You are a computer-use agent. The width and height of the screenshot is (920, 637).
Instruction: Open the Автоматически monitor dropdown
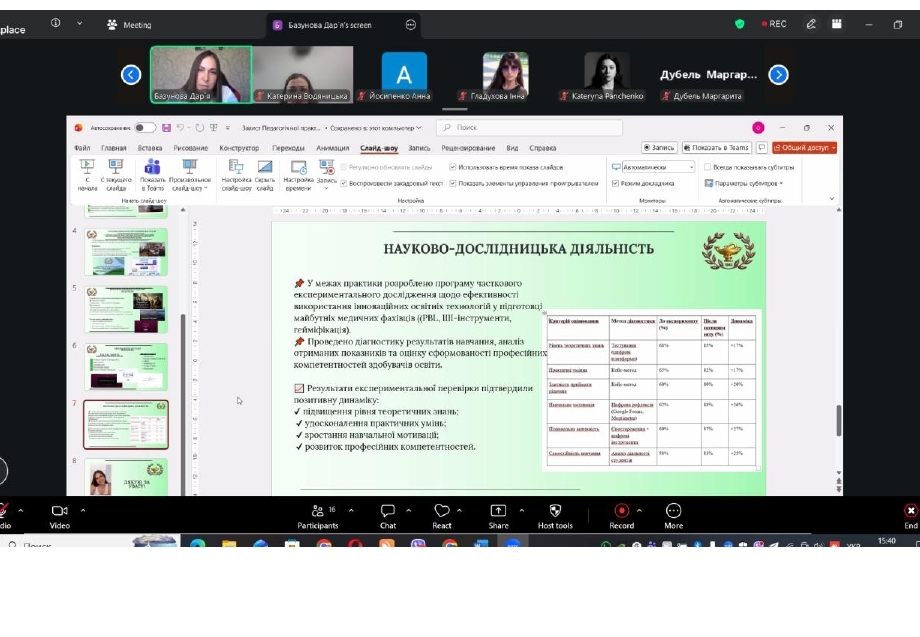point(658,167)
